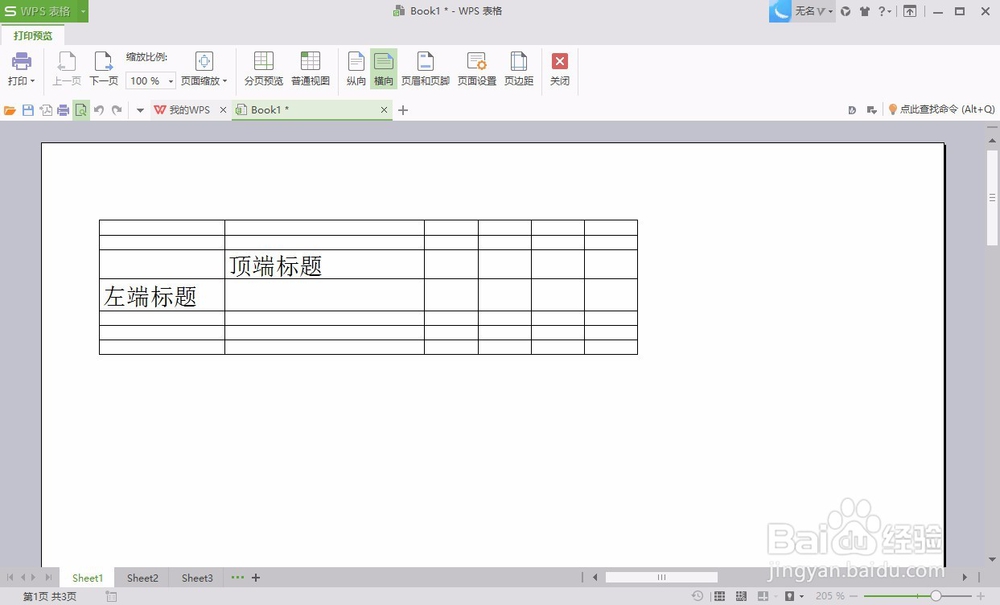The image size is (1000, 605).
Task: Add a new document tab with plus
Action: pyautogui.click(x=403, y=110)
